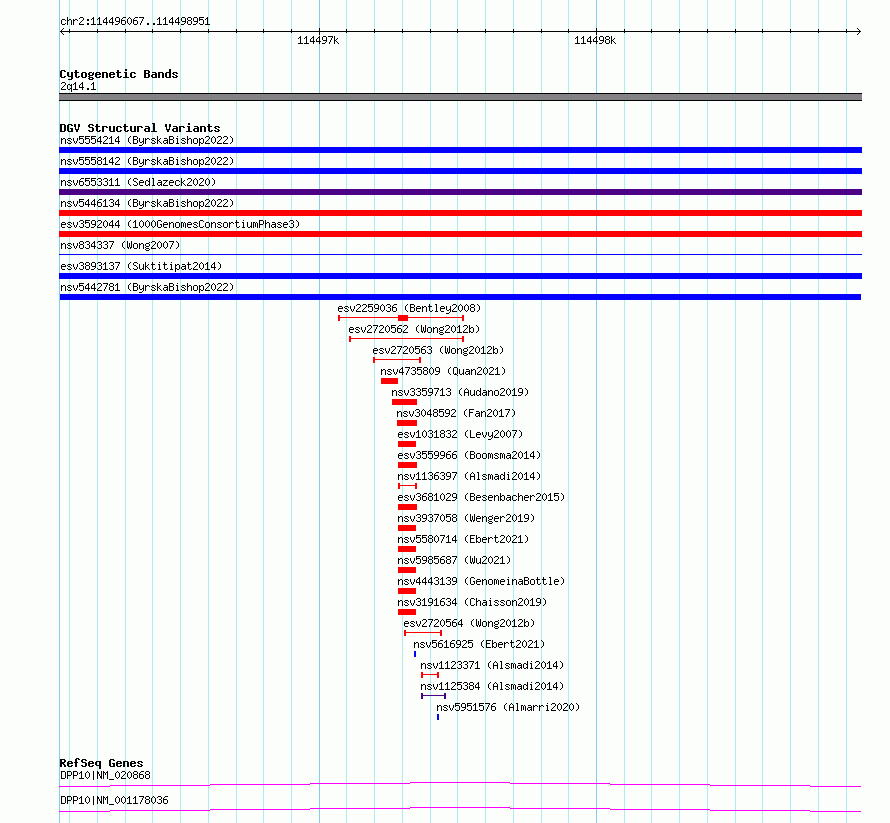890x823 pixels.
Task: Click nsv5985687 (Wu2021) label
Action: pos(454,560)
